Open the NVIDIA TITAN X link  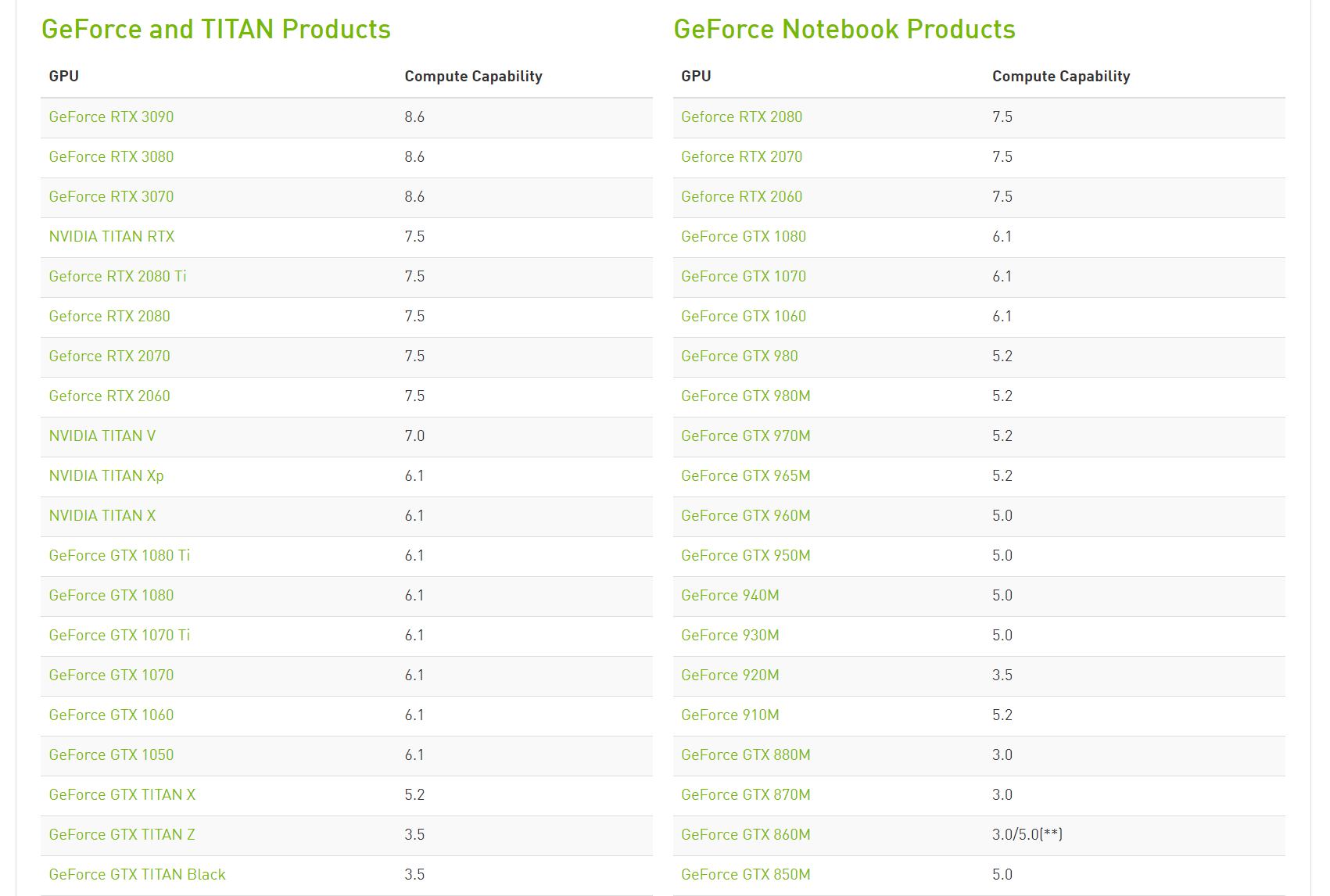(x=102, y=516)
